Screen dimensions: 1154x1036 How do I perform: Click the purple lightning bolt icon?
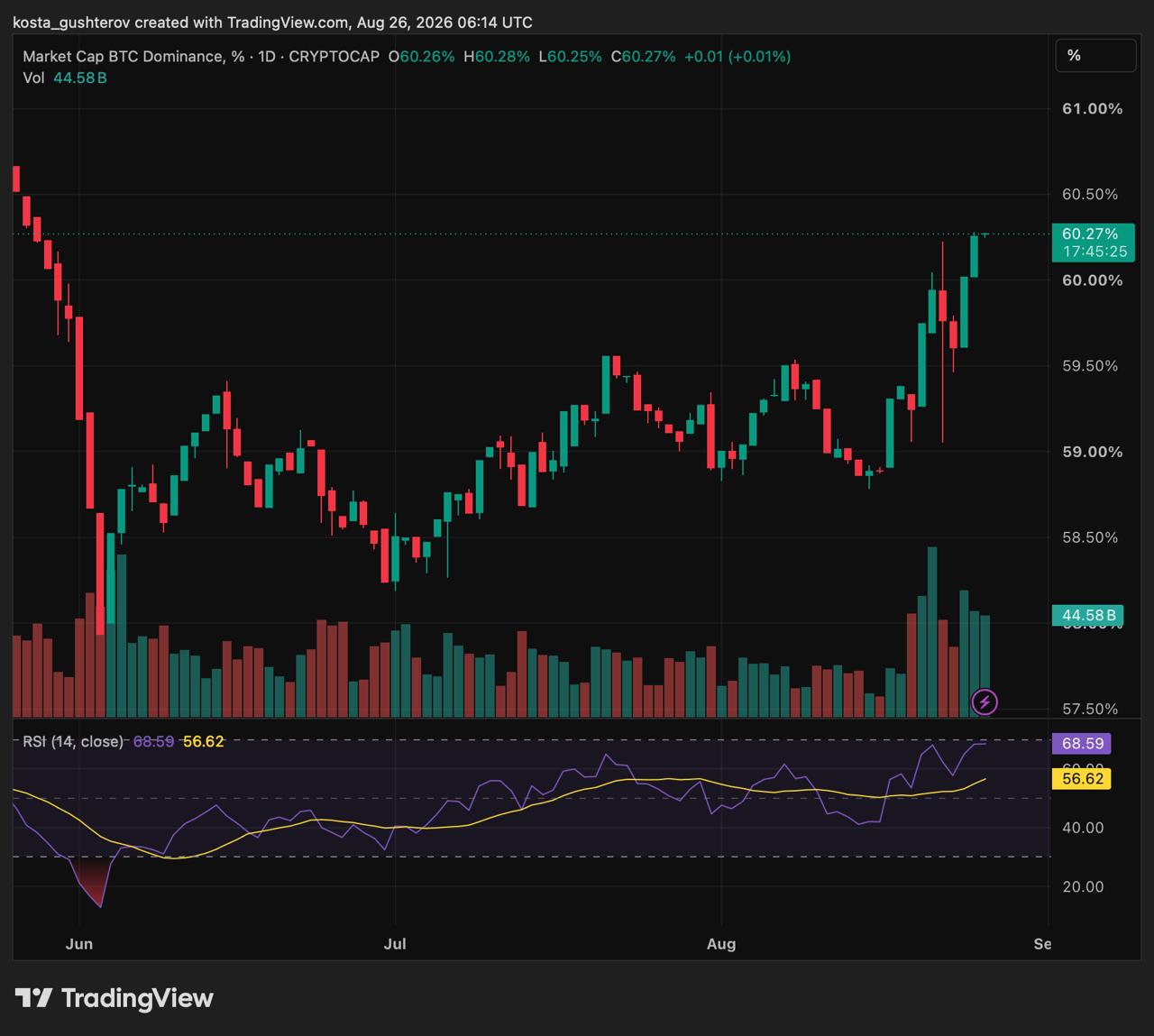[x=985, y=701]
